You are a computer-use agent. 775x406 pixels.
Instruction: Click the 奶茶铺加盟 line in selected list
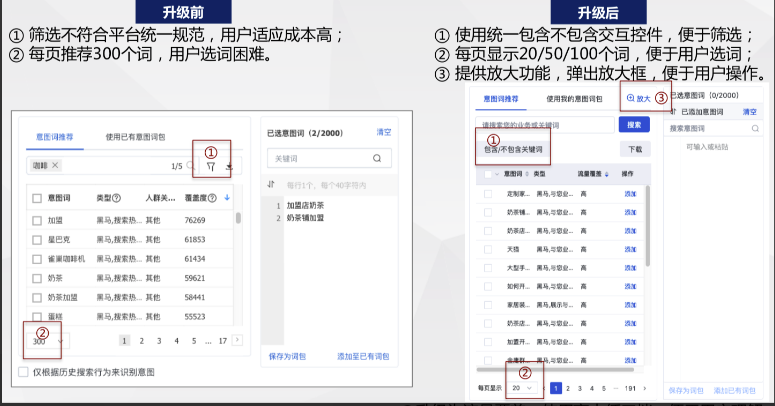tap(305, 218)
